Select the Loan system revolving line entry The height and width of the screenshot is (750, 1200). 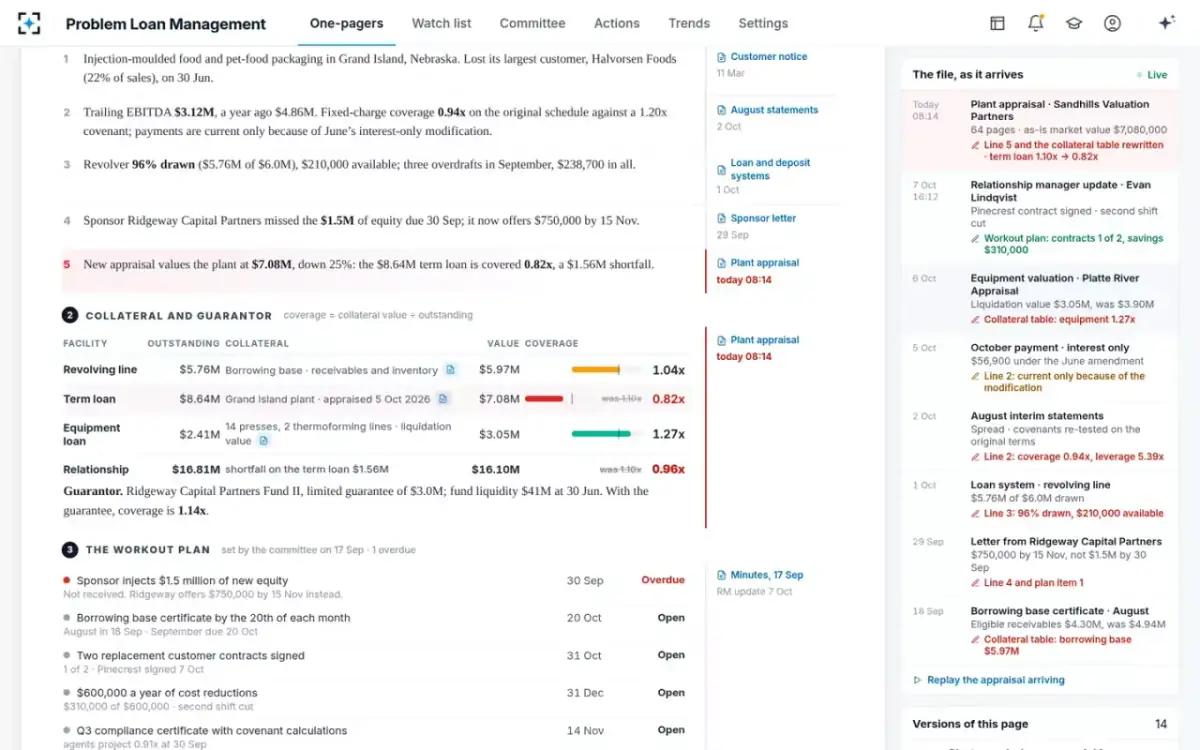pyautogui.click(x=1040, y=499)
